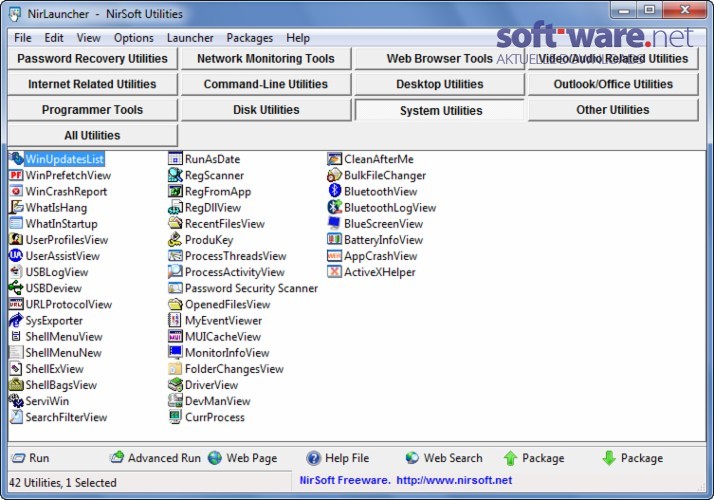The height and width of the screenshot is (500, 714).
Task: Select the SearchFilterView entry
Action: pos(58,417)
